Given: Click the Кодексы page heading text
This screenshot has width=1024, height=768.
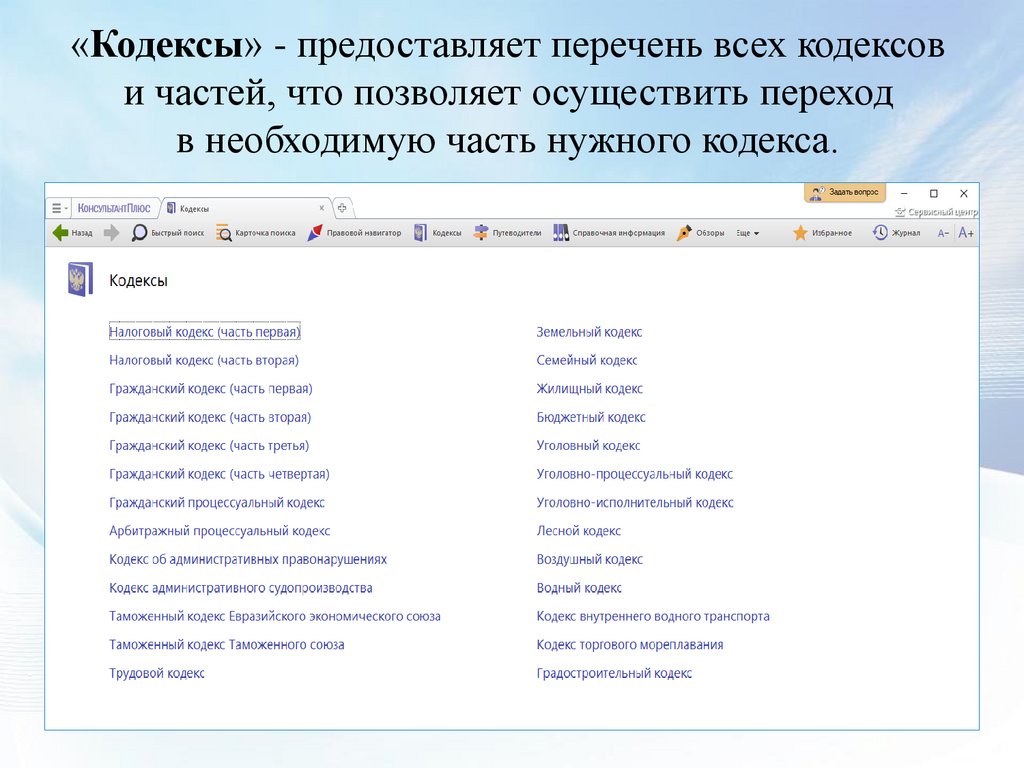Looking at the screenshot, I should point(138,281).
